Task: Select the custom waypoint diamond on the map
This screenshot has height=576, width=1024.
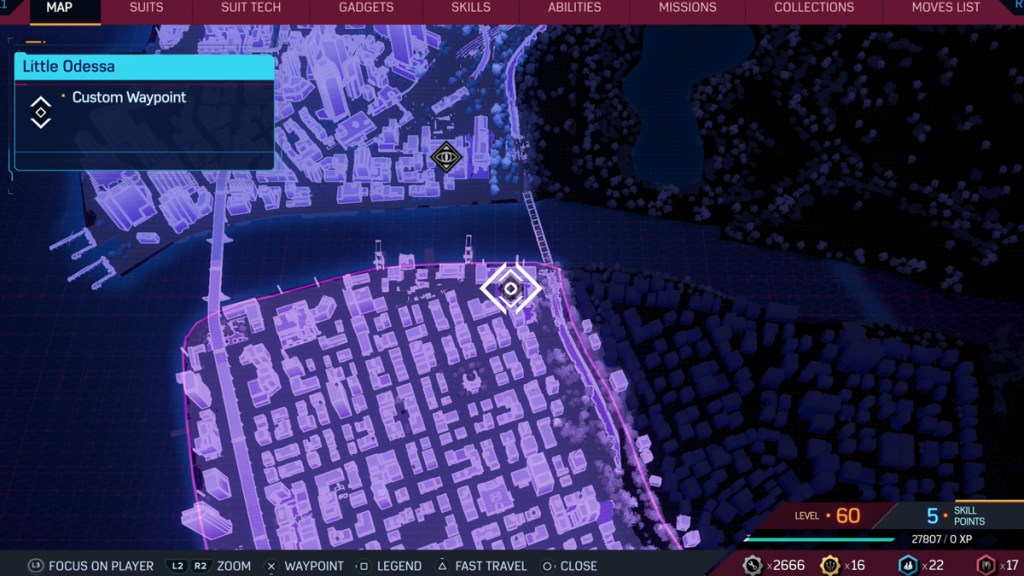Action: pos(510,289)
